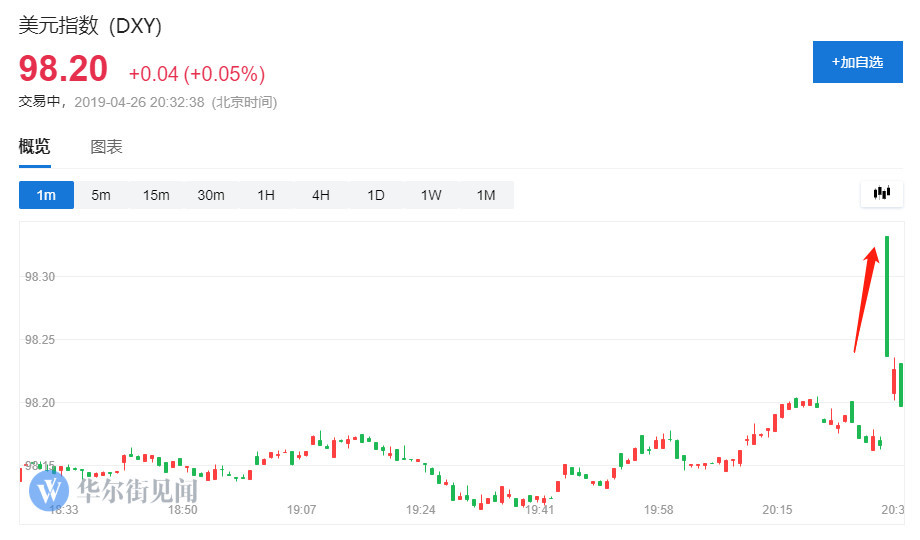The height and width of the screenshot is (540, 920).
Task: Click the +0.04 (+0.05%) change value
Action: coord(197,74)
